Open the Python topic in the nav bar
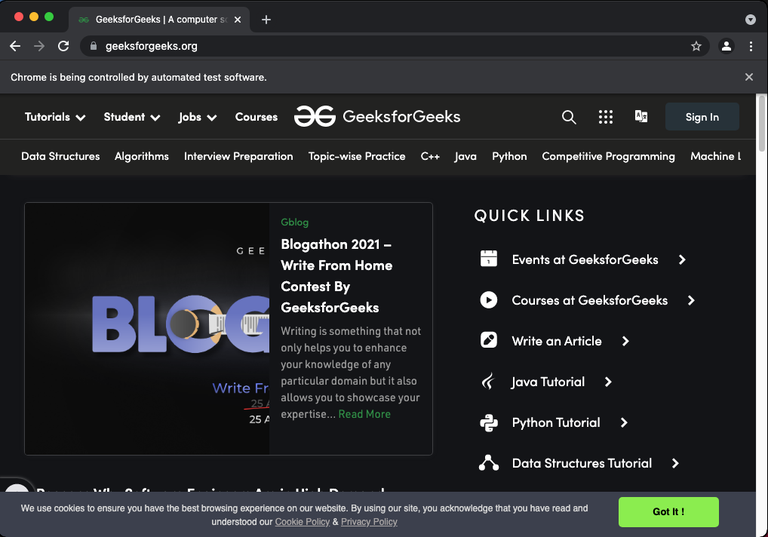The image size is (768, 537). [509, 156]
